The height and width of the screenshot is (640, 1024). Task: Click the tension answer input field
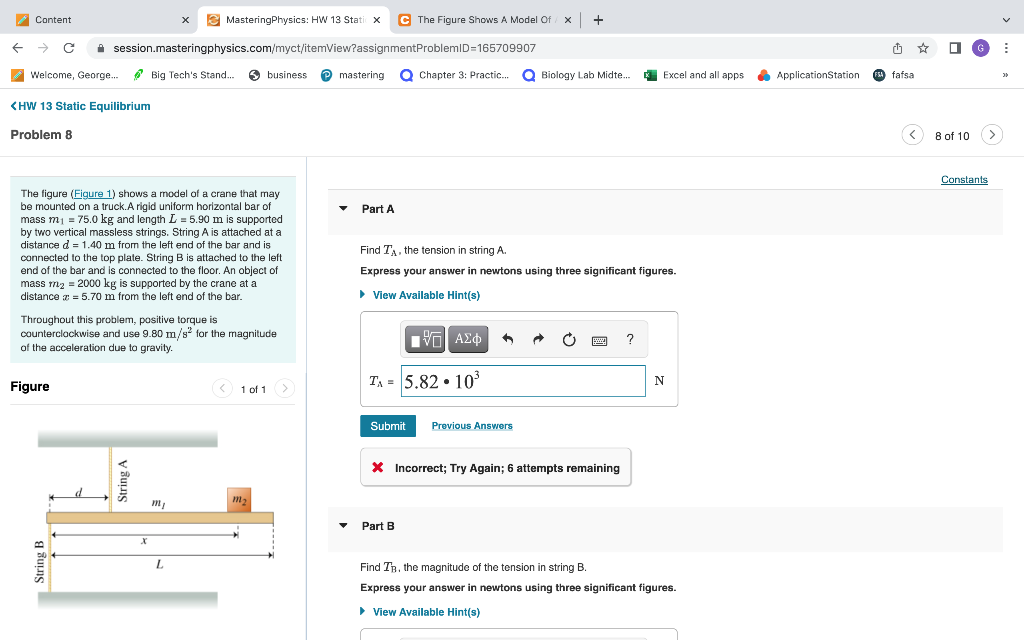point(523,380)
